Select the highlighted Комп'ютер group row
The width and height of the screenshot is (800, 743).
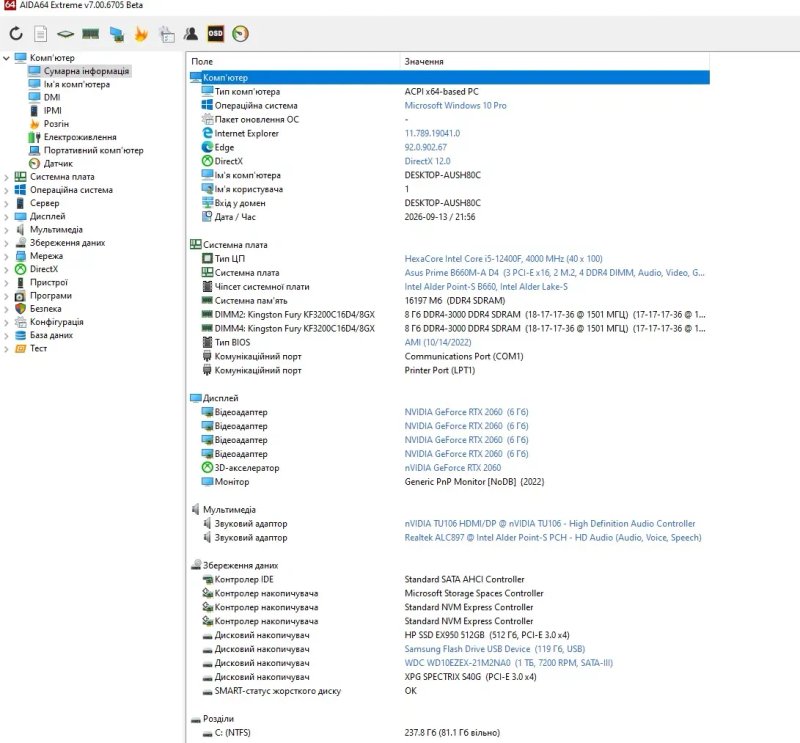tap(449, 78)
